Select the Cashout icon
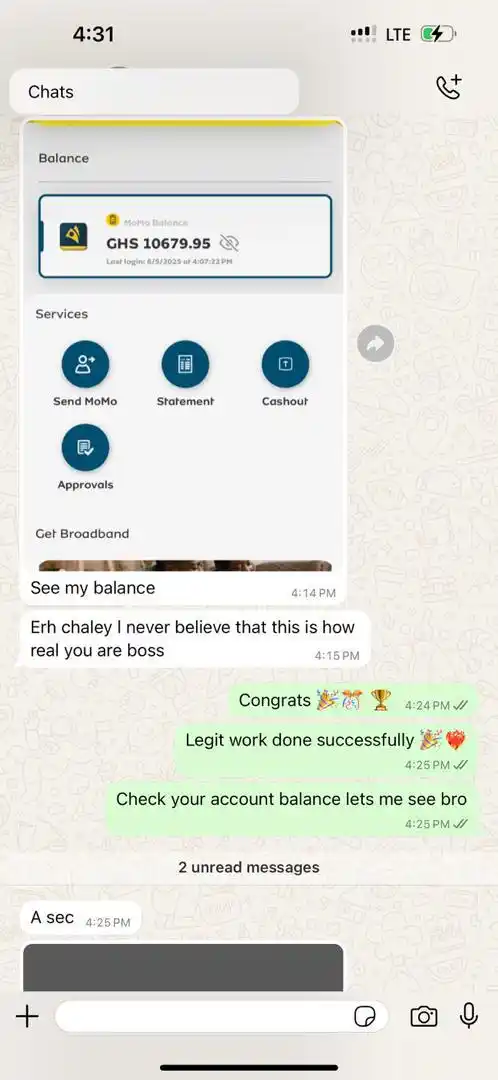 coord(285,364)
